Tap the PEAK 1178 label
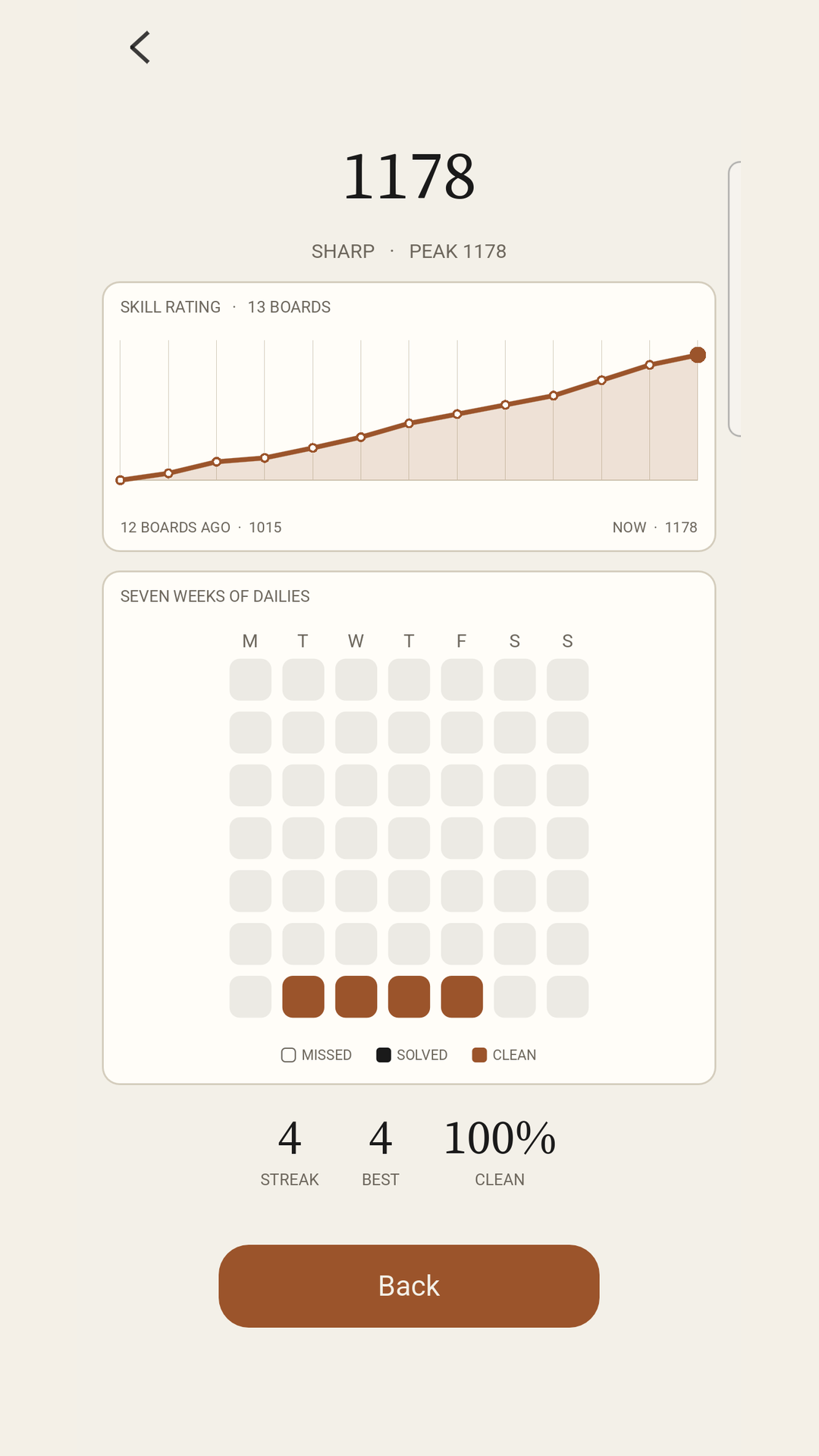 (x=458, y=251)
